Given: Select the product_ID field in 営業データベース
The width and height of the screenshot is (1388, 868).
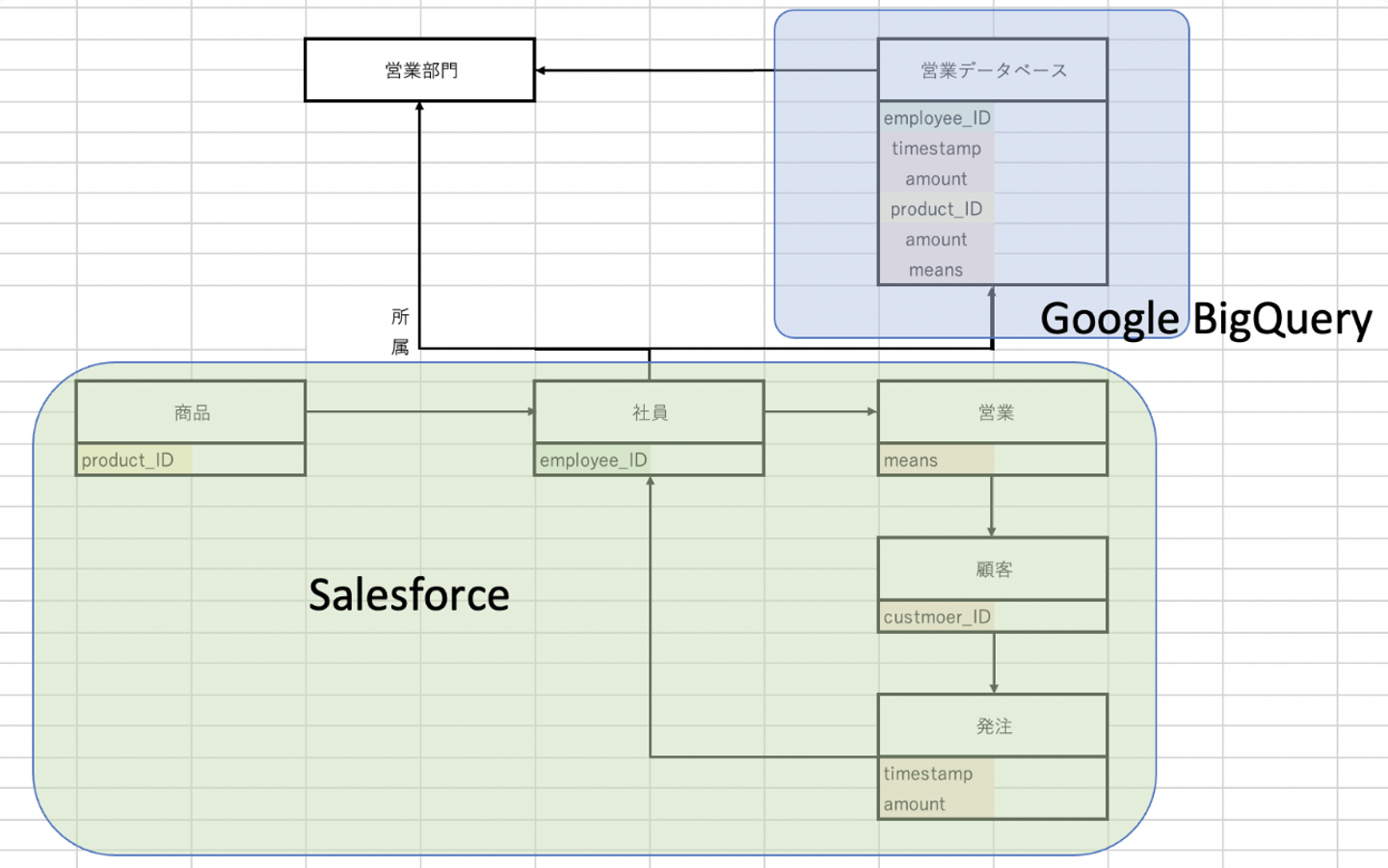Looking at the screenshot, I should 937,209.
